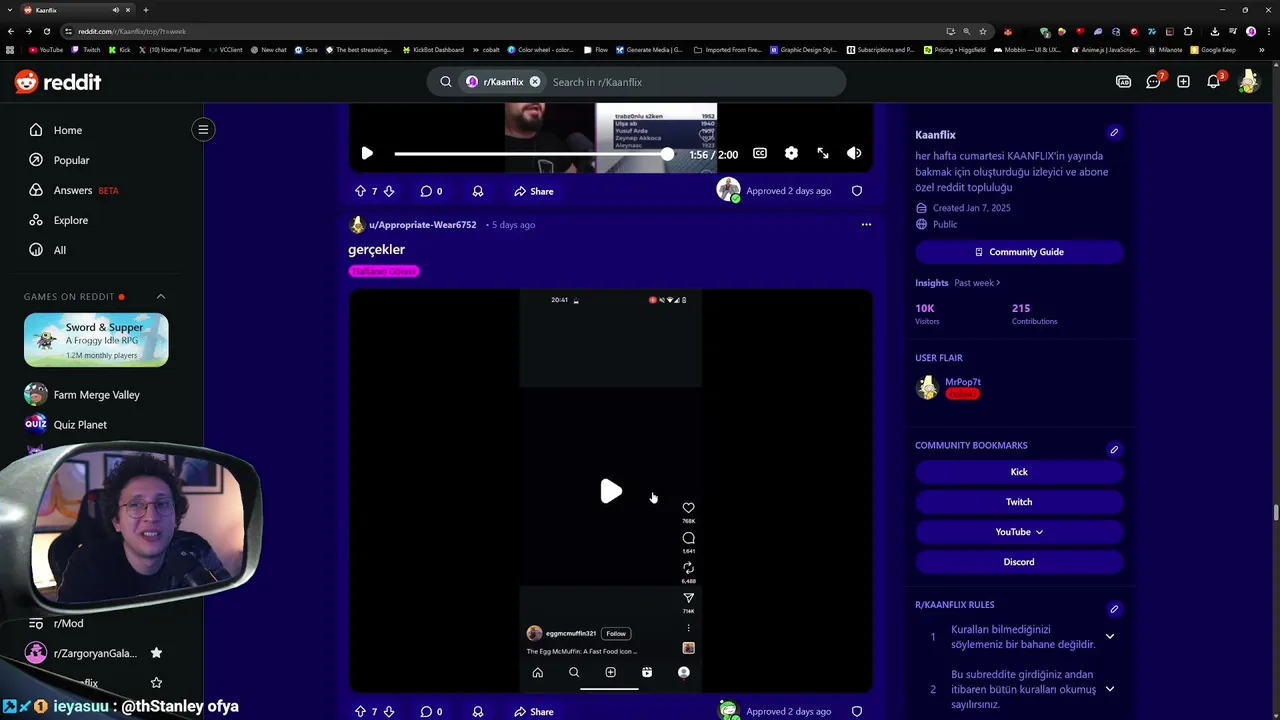Share the top video post
1280x720 pixels.
pyautogui.click(x=534, y=191)
